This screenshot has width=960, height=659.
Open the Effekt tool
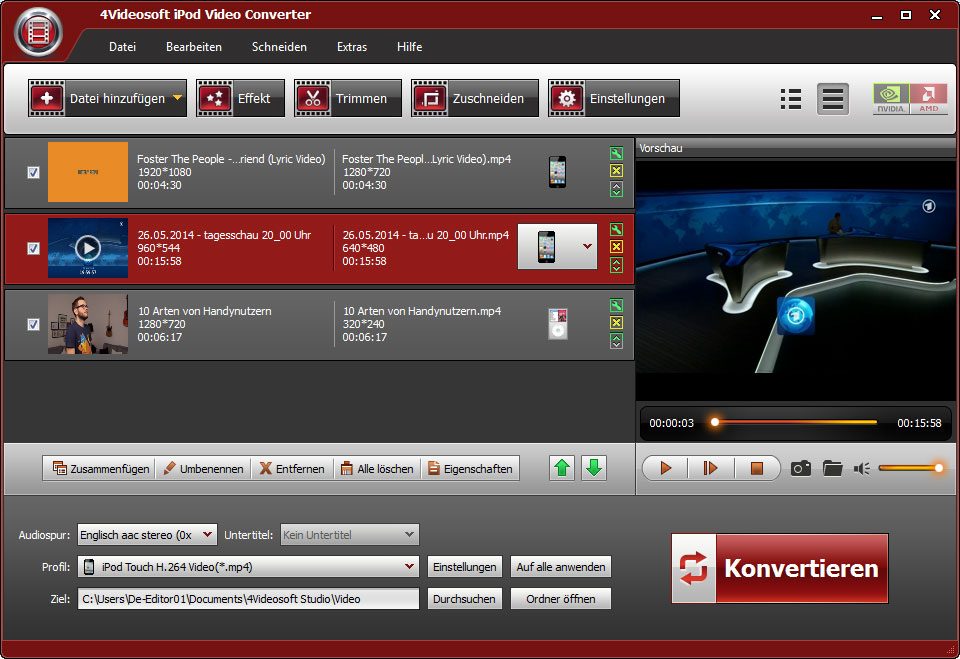click(x=240, y=98)
